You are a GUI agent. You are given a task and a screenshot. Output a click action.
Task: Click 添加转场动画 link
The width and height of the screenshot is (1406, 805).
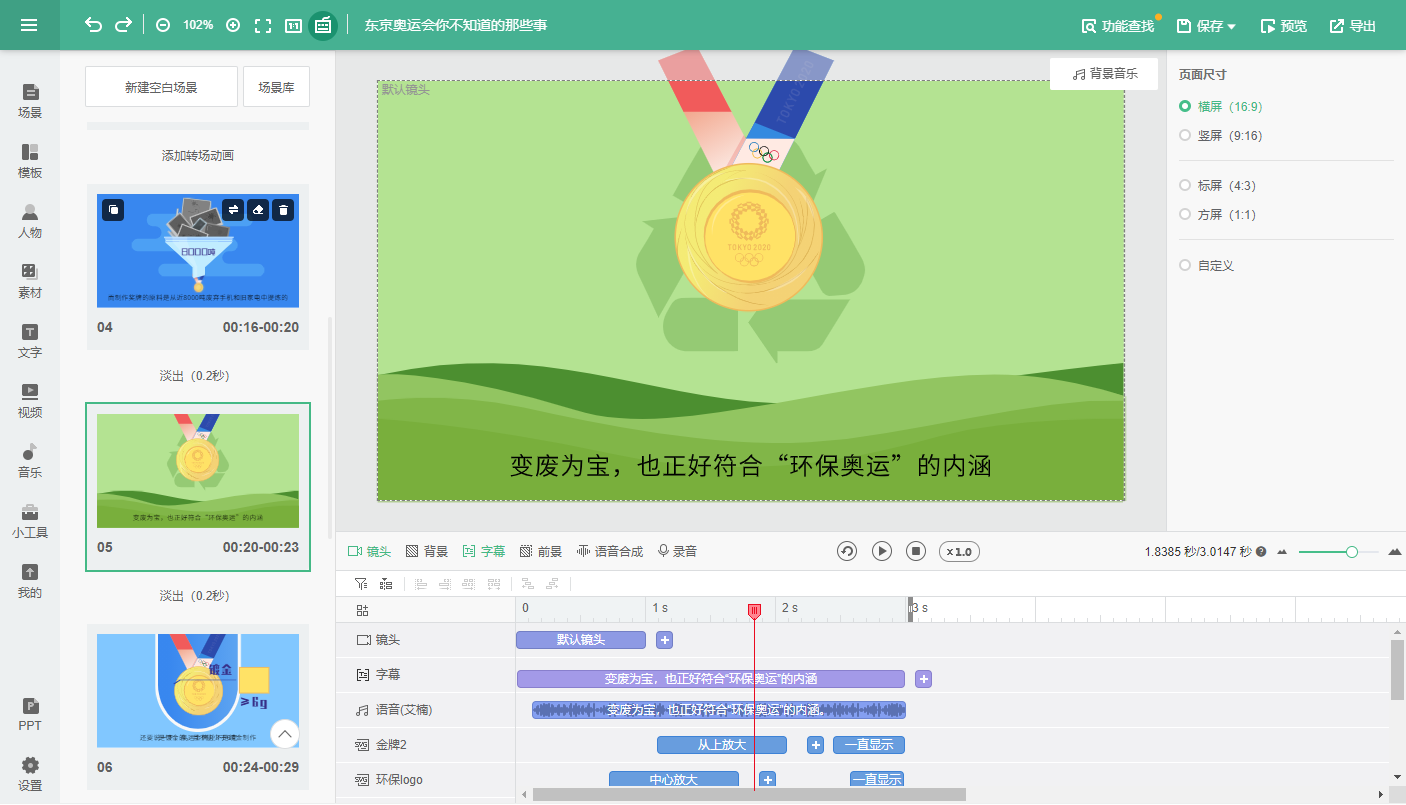tap(198, 155)
